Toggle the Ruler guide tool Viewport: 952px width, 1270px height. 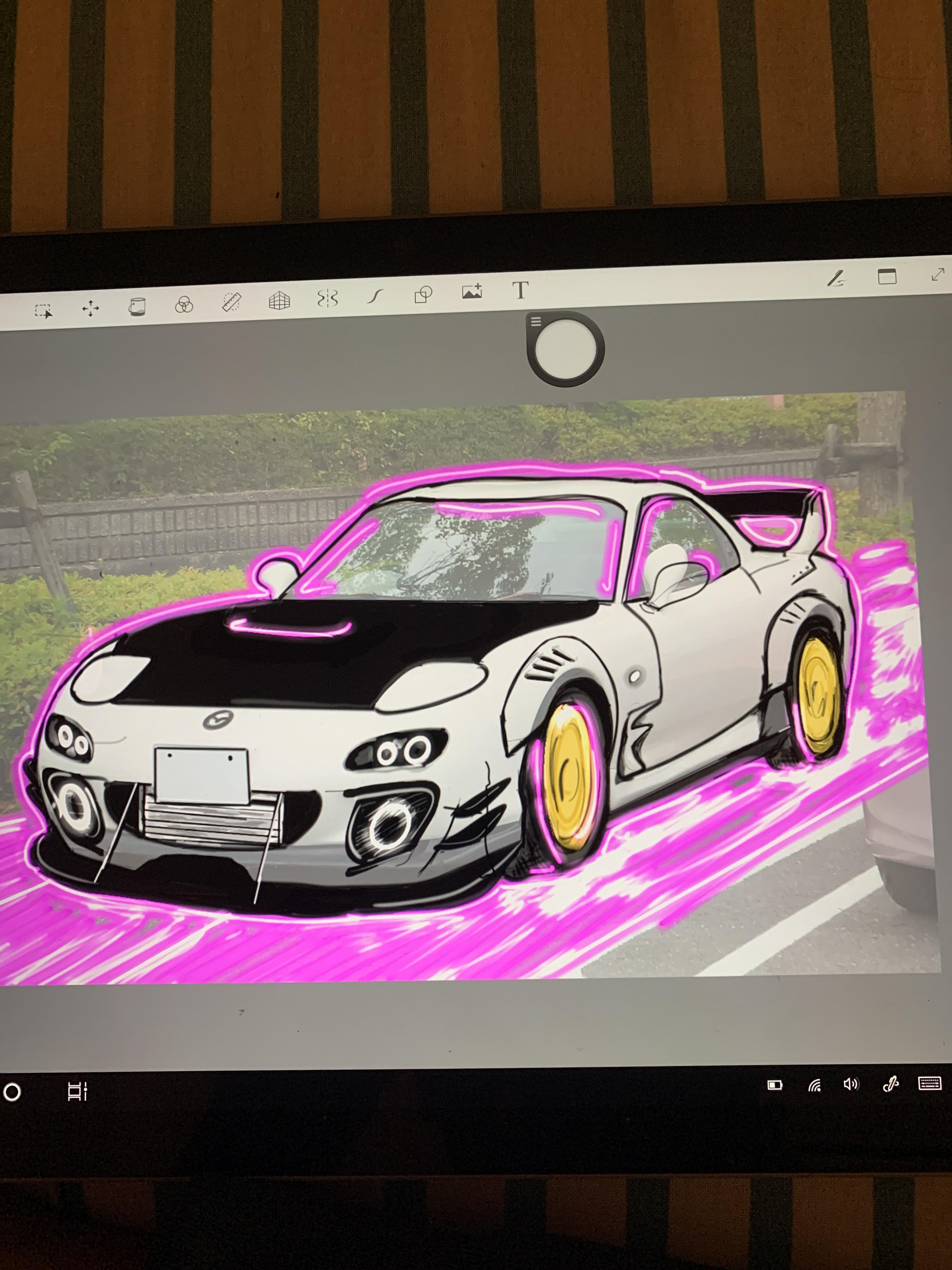coord(232,302)
